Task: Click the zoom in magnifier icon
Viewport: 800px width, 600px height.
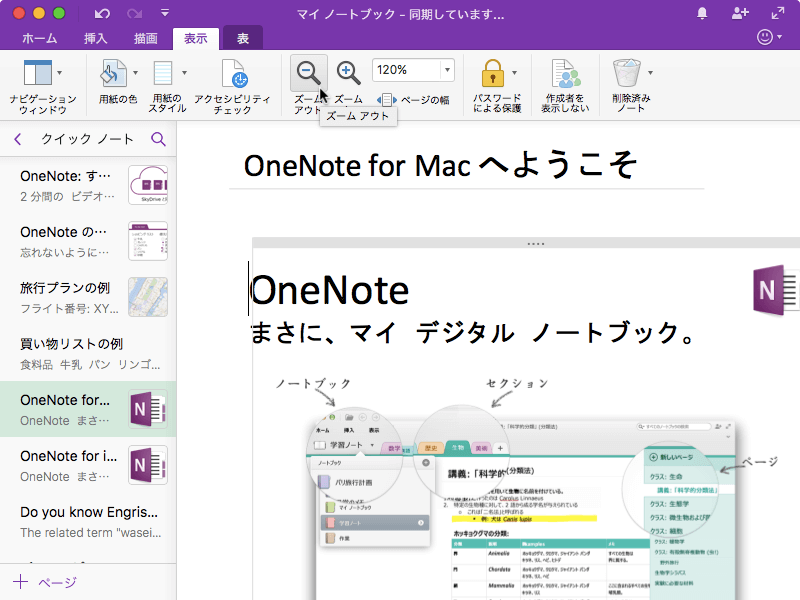Action: pos(348,73)
